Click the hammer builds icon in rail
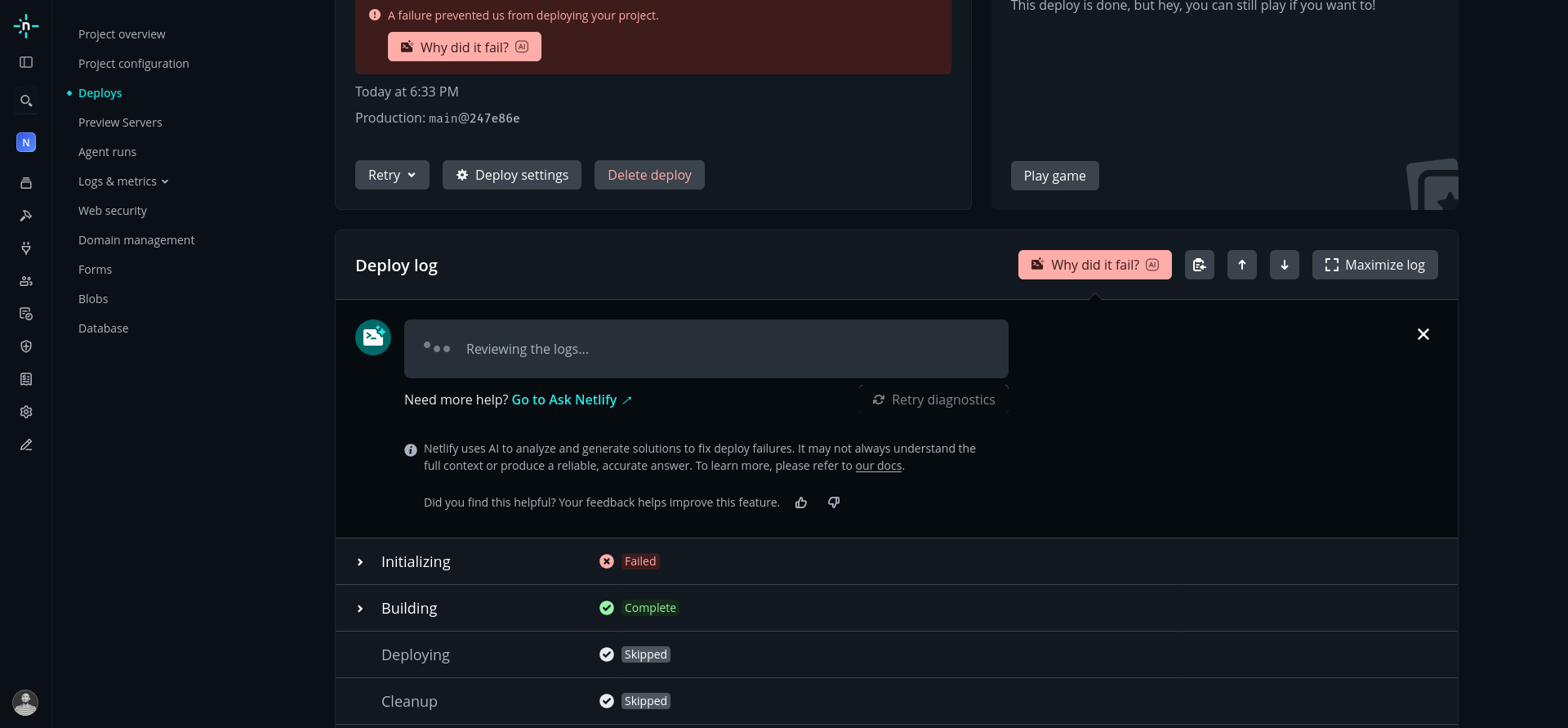Viewport: 1568px width, 728px height. [26, 216]
